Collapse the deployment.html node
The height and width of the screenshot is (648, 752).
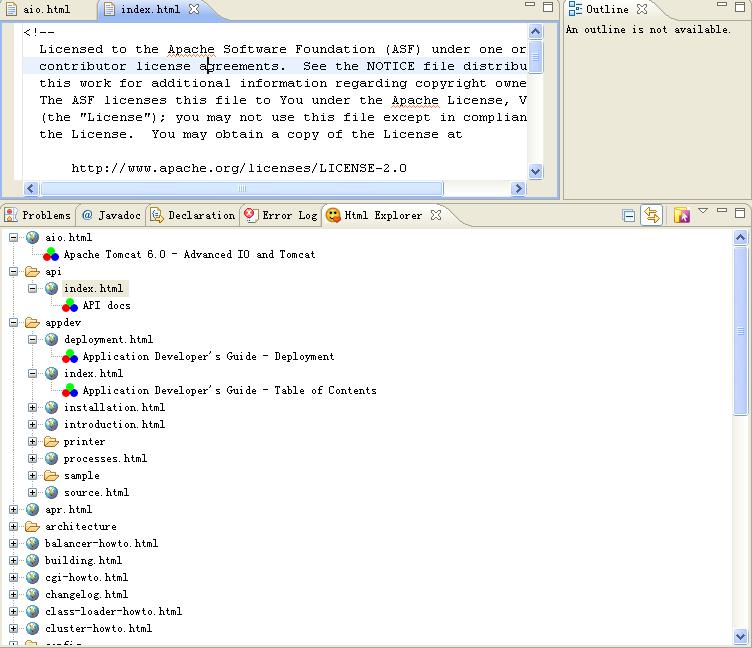tap(32, 339)
